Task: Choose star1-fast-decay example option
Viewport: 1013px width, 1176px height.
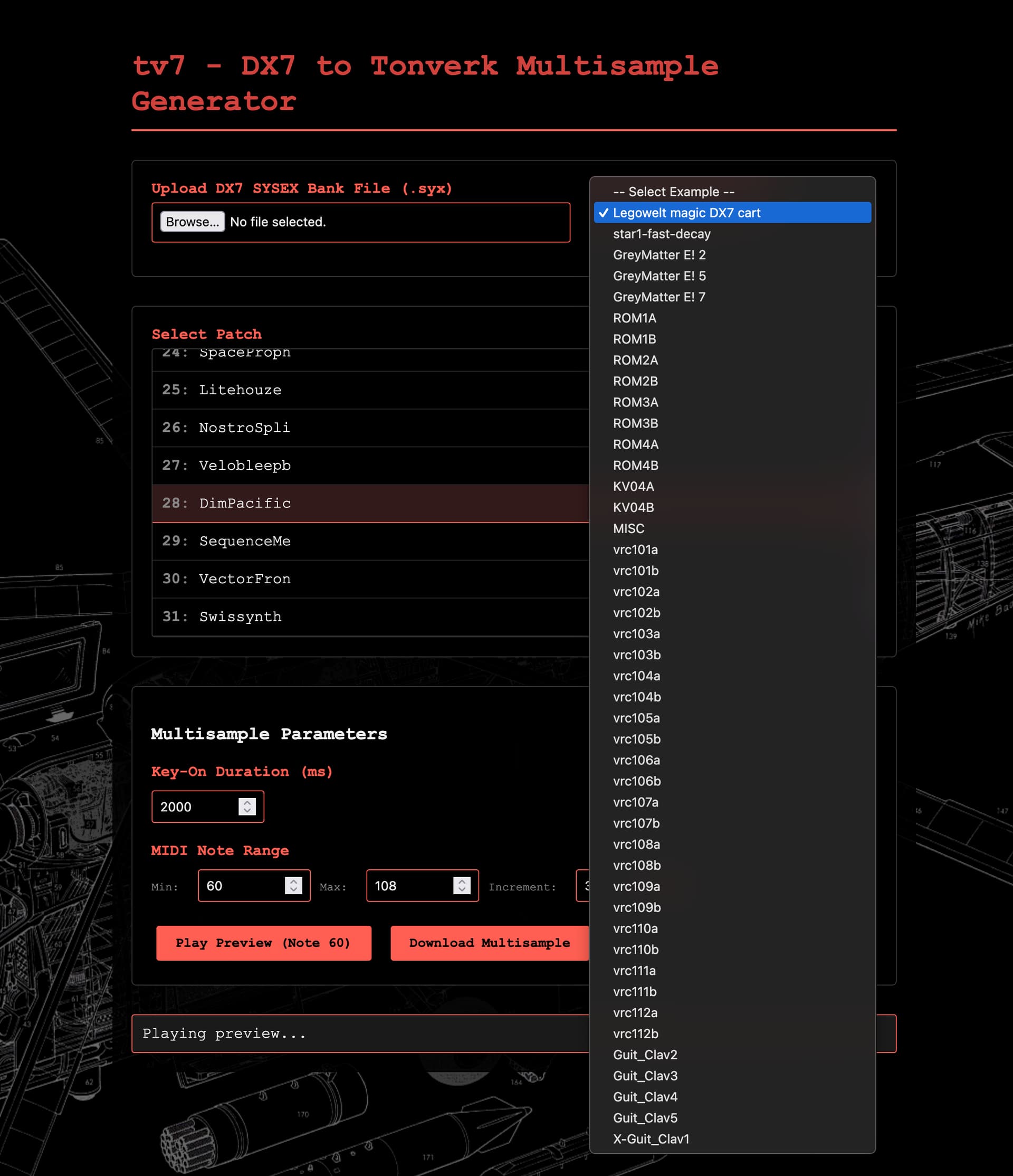Action: pyautogui.click(x=661, y=234)
